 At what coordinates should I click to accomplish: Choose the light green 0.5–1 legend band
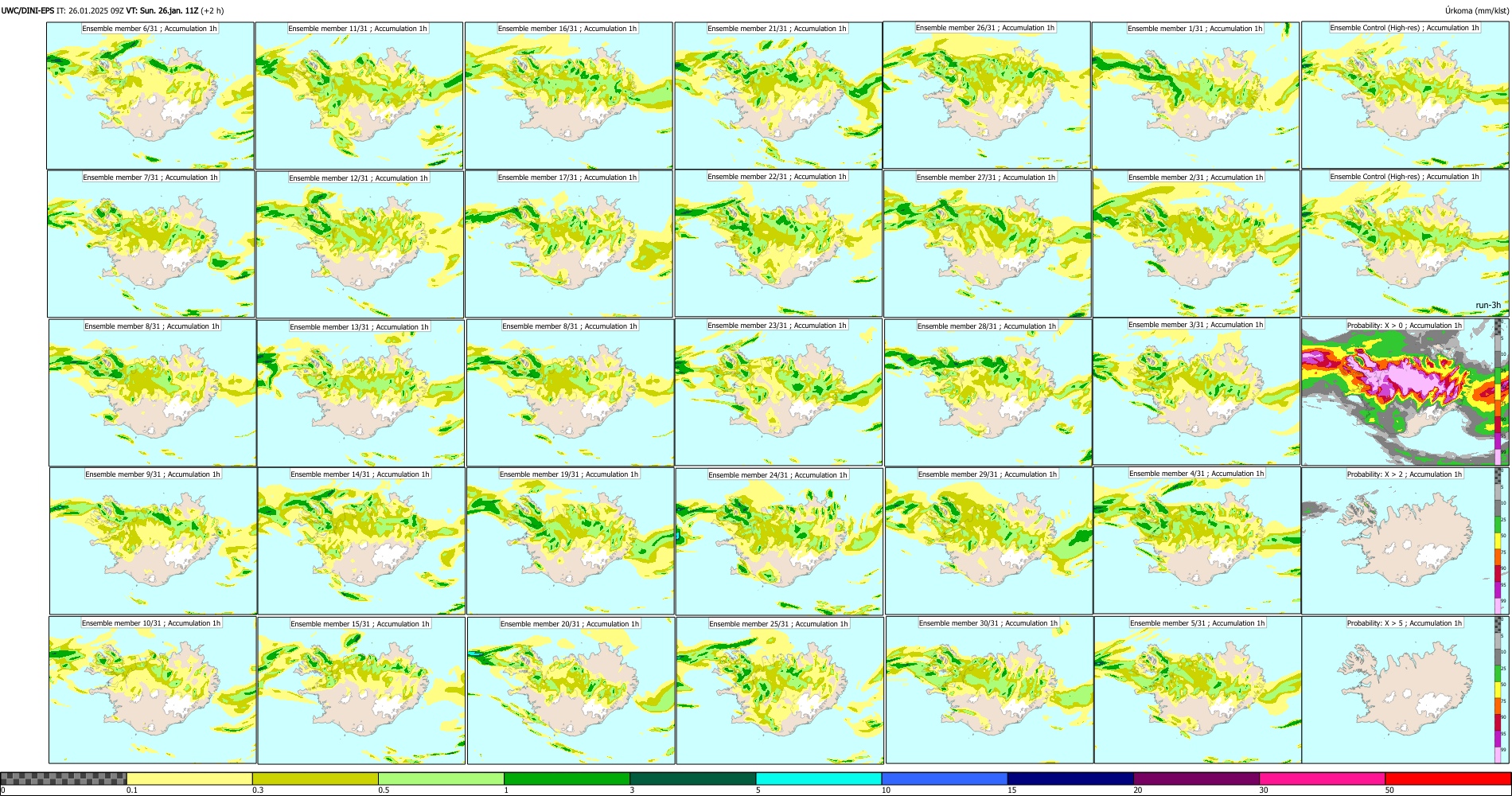coord(441,778)
